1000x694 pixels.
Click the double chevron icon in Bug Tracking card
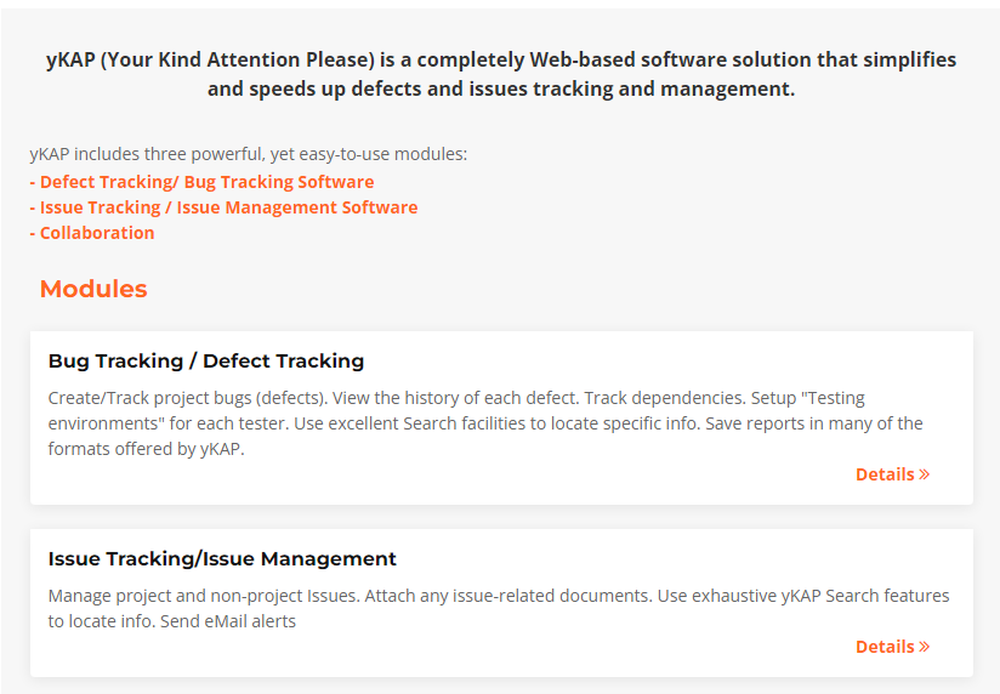(924, 474)
